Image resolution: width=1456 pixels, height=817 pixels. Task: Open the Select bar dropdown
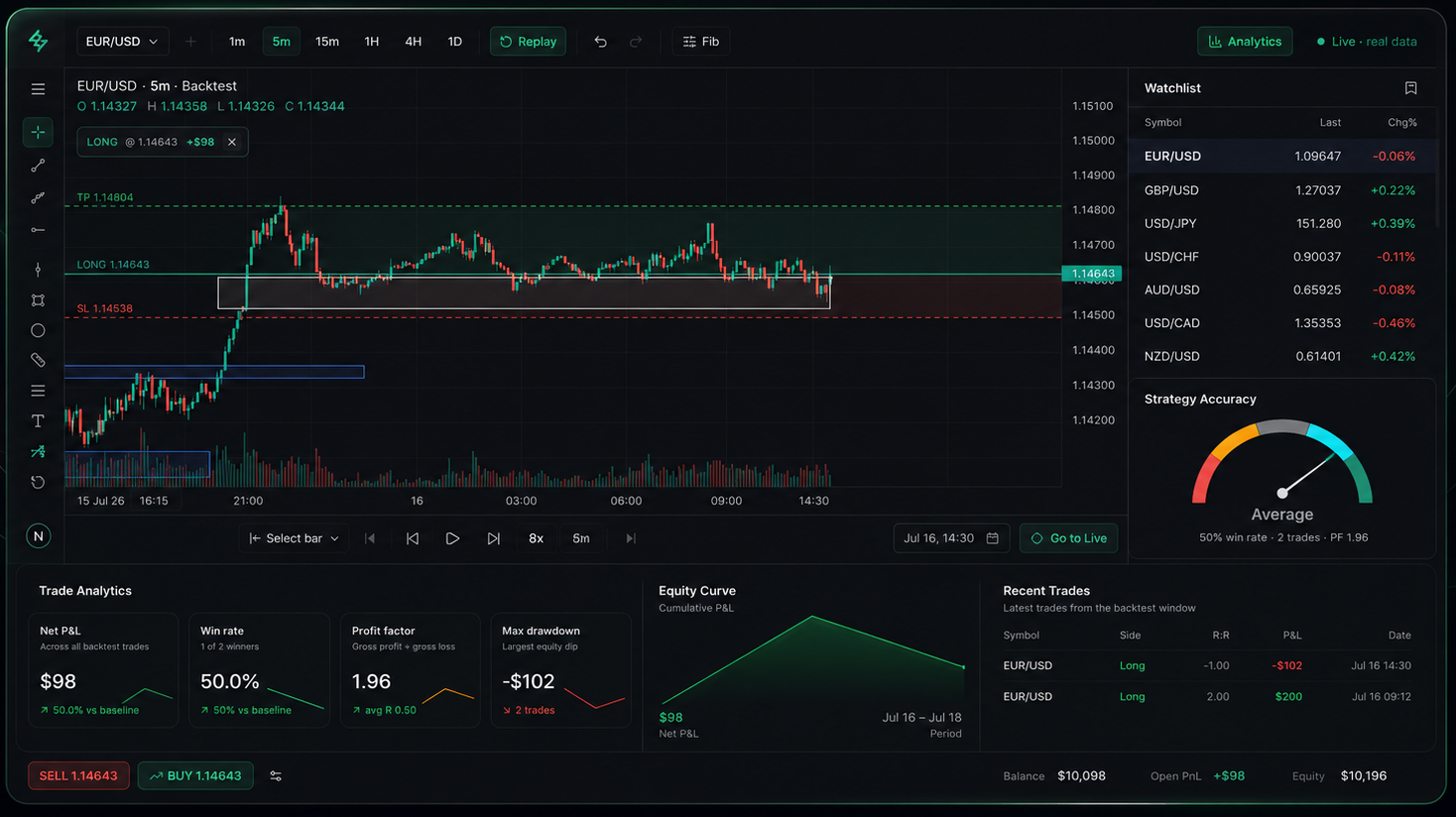pyautogui.click(x=295, y=538)
